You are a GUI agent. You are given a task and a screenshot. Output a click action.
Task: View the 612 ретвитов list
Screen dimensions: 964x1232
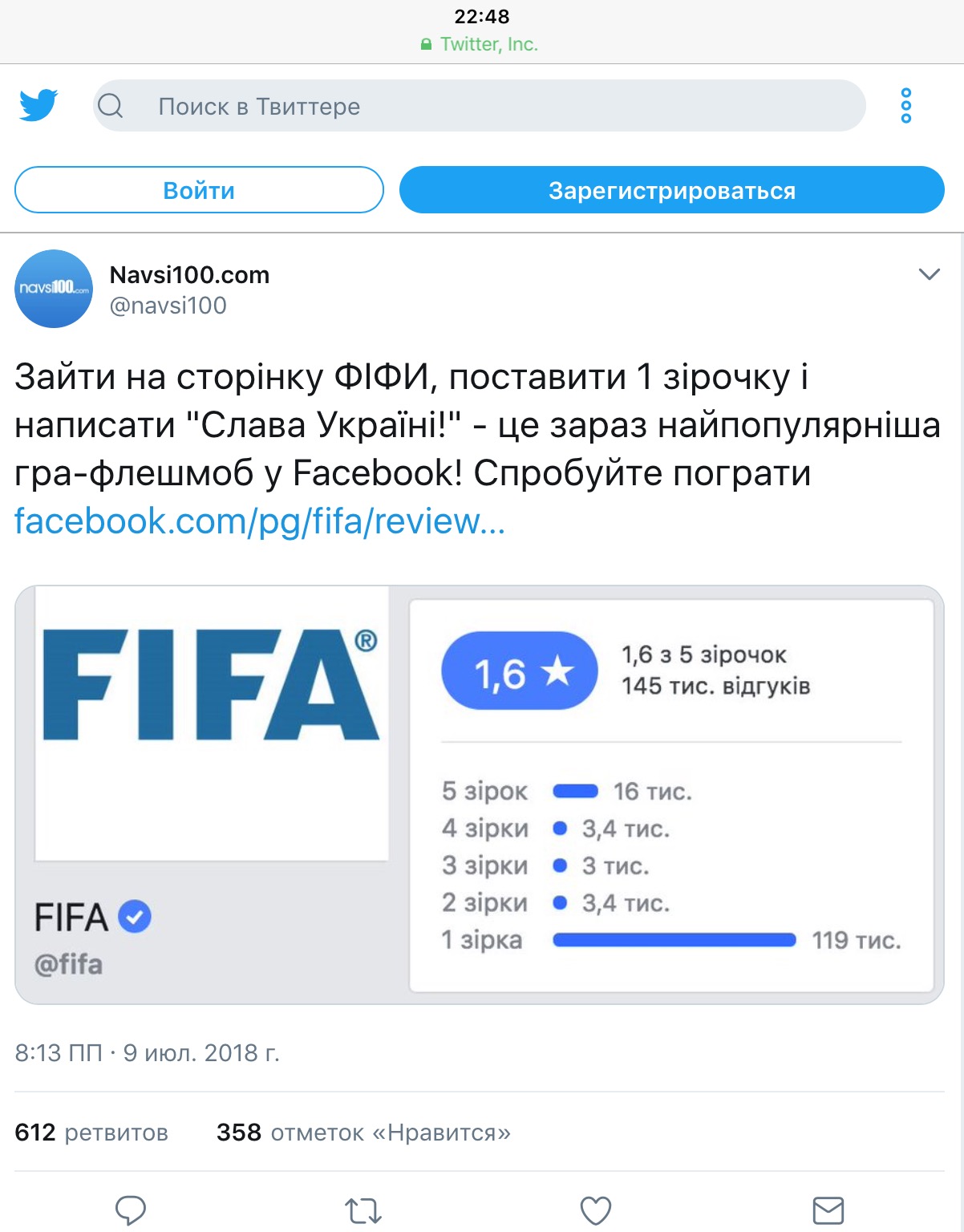[x=91, y=1133]
